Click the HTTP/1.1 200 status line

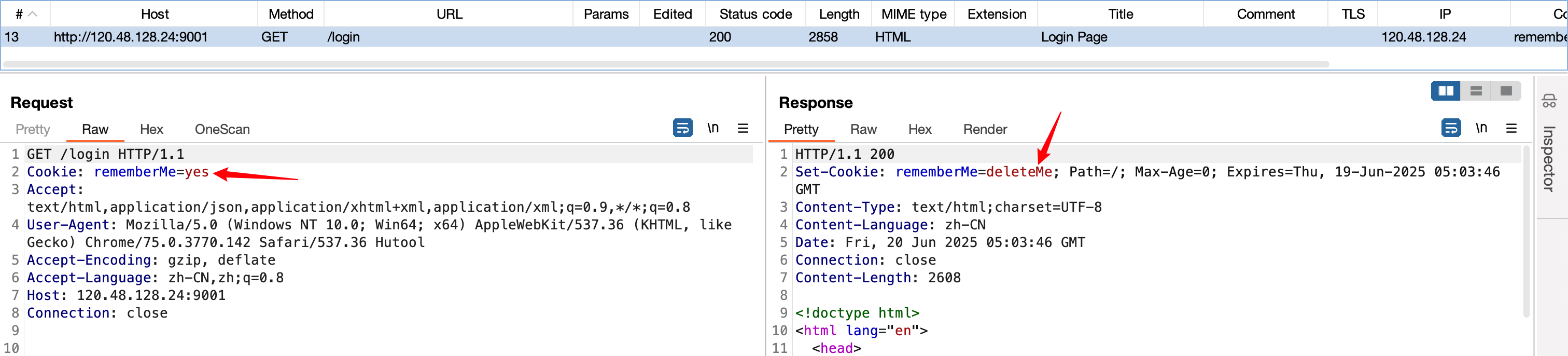tap(845, 154)
